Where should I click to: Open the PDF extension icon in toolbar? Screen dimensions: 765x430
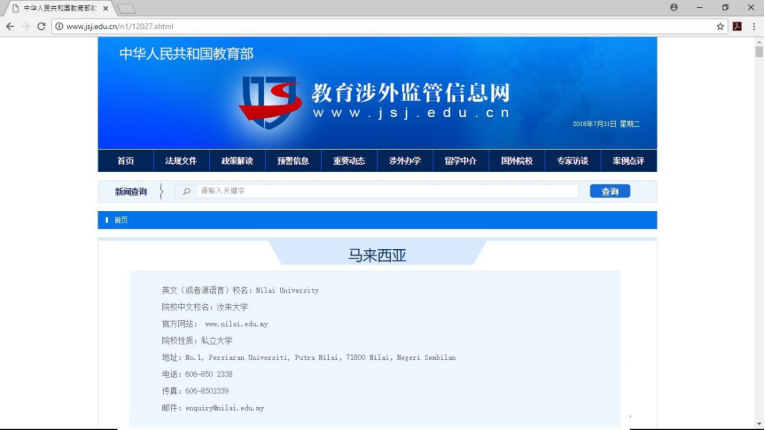coord(737,26)
